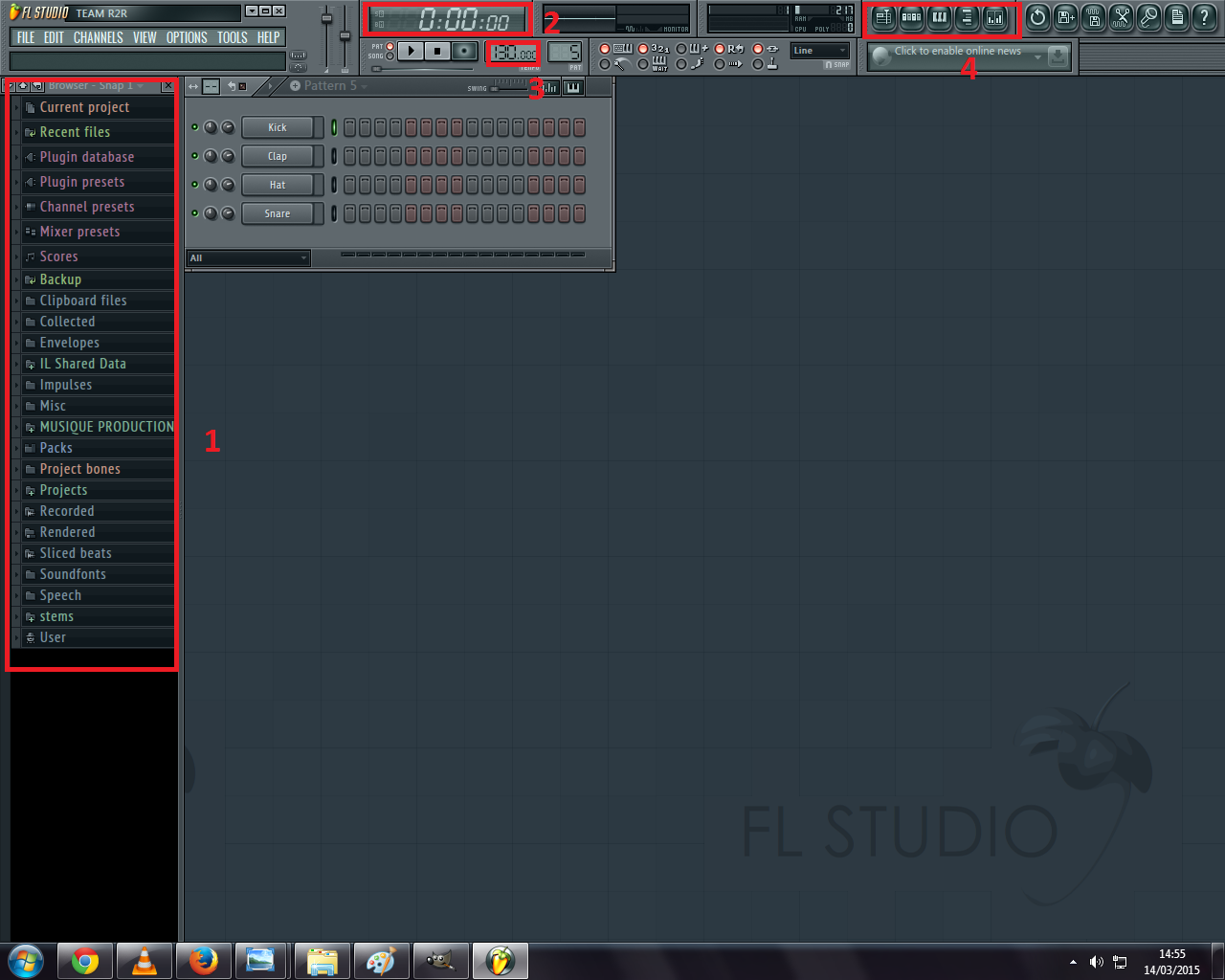Open the audio editor scissors icon
1225x980 pixels.
click(1122, 17)
